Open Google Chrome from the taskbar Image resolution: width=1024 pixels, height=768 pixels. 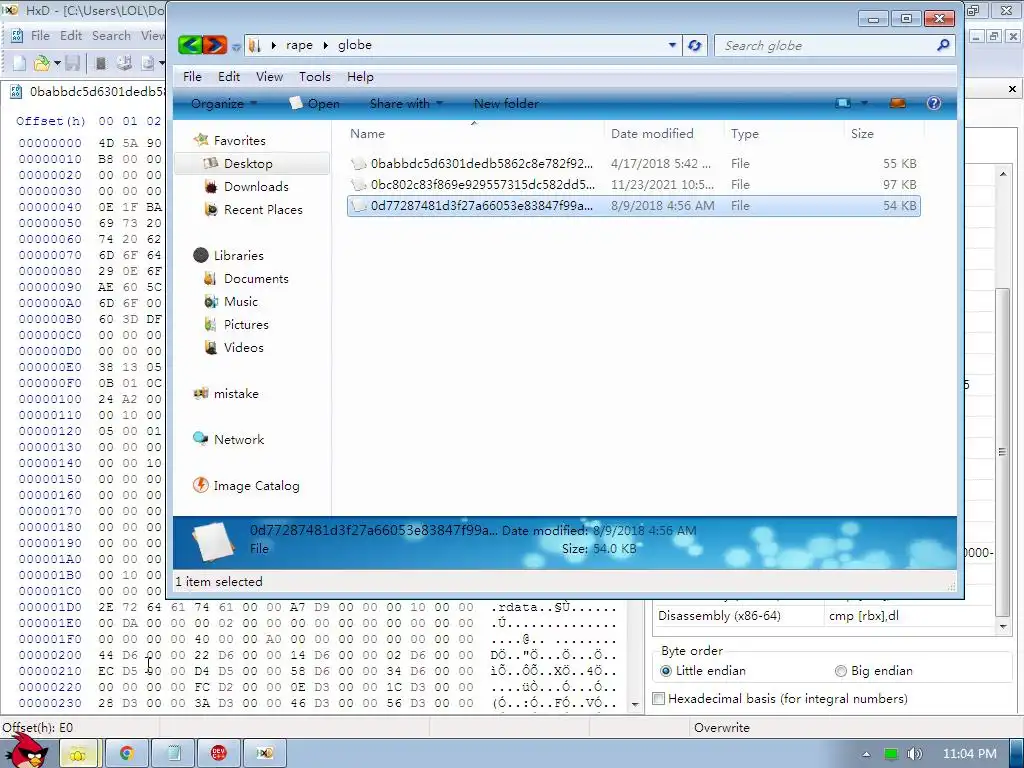[126, 754]
